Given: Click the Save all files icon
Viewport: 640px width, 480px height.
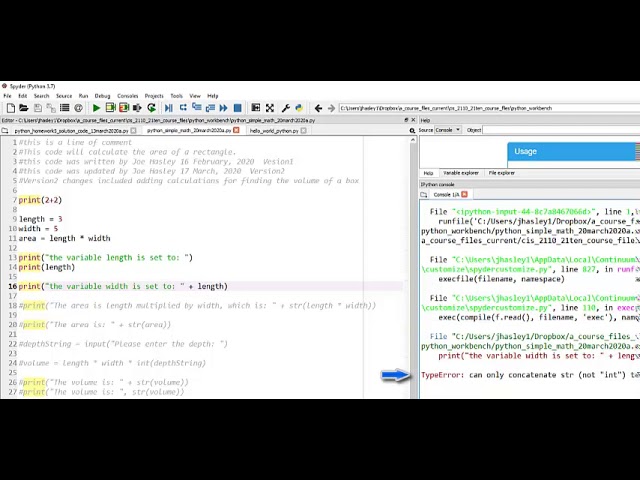Looking at the screenshot, I should 51,108.
